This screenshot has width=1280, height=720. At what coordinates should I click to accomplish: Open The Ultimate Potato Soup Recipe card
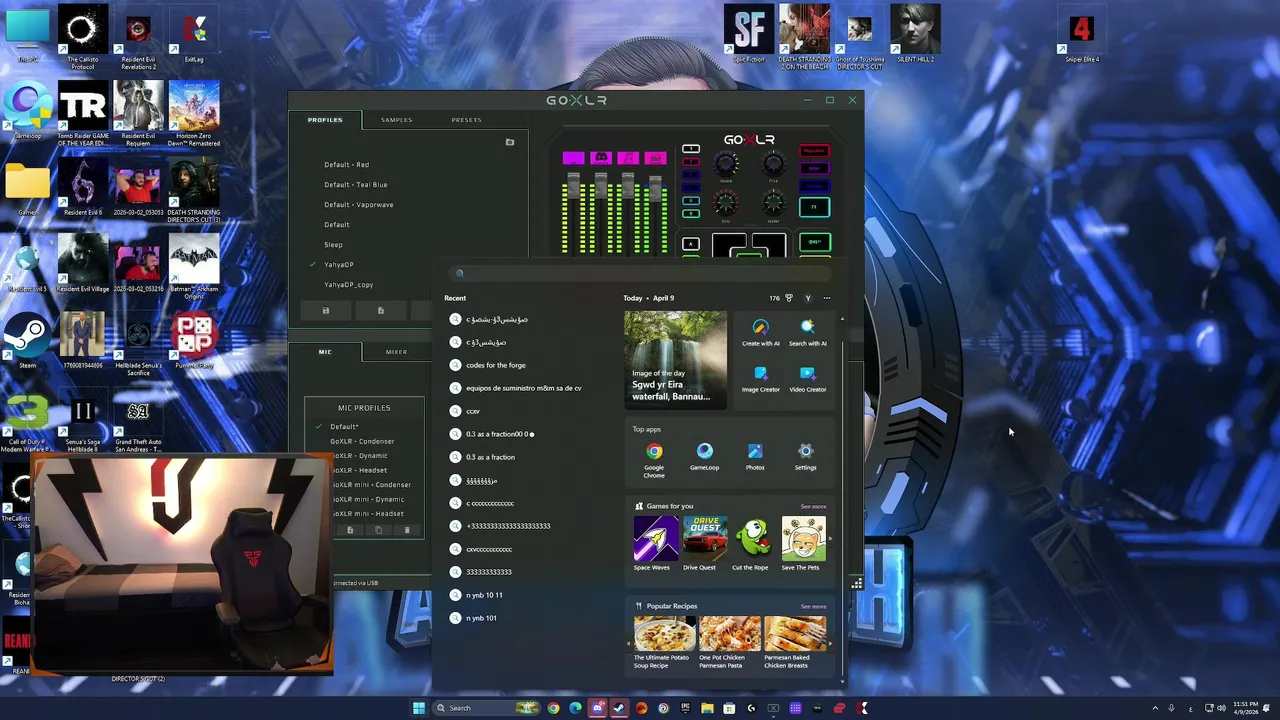662,642
